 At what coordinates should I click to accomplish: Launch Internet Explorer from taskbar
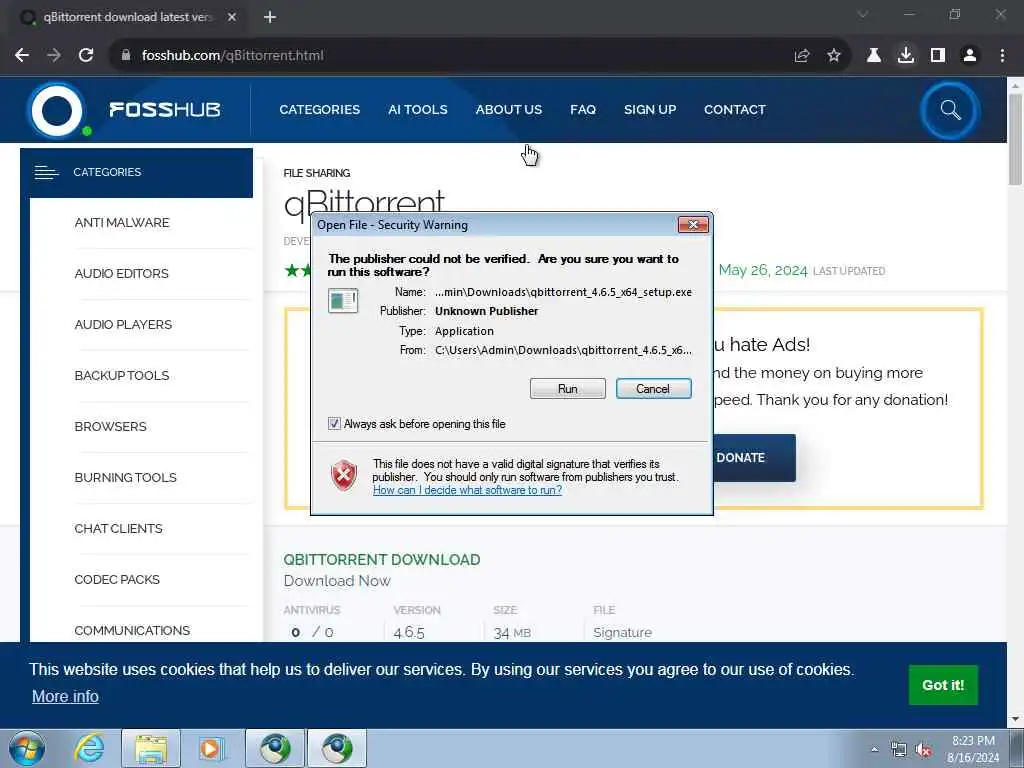point(89,748)
